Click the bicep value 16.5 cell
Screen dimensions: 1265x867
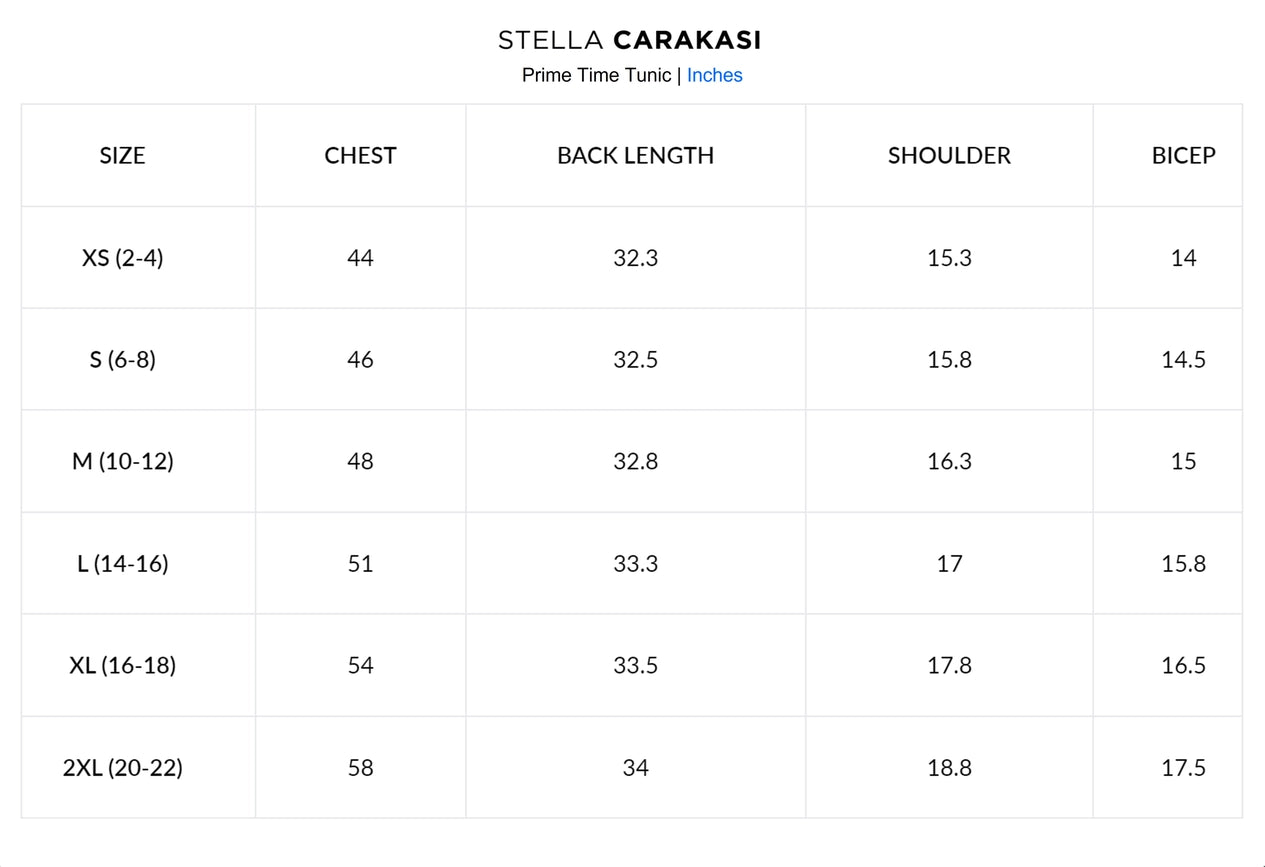[1183, 665]
